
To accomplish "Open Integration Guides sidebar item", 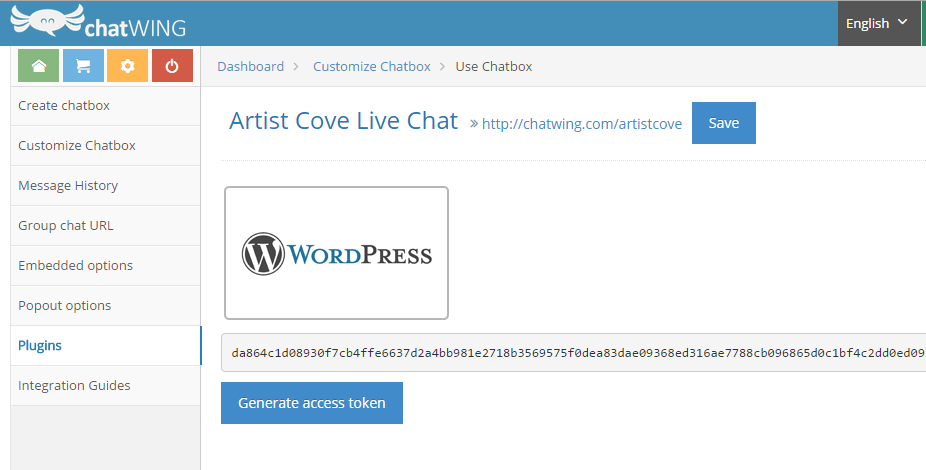I will tap(106, 386).
